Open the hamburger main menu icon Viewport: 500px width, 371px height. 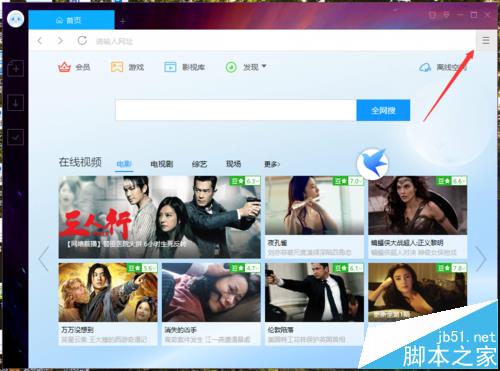coord(486,40)
